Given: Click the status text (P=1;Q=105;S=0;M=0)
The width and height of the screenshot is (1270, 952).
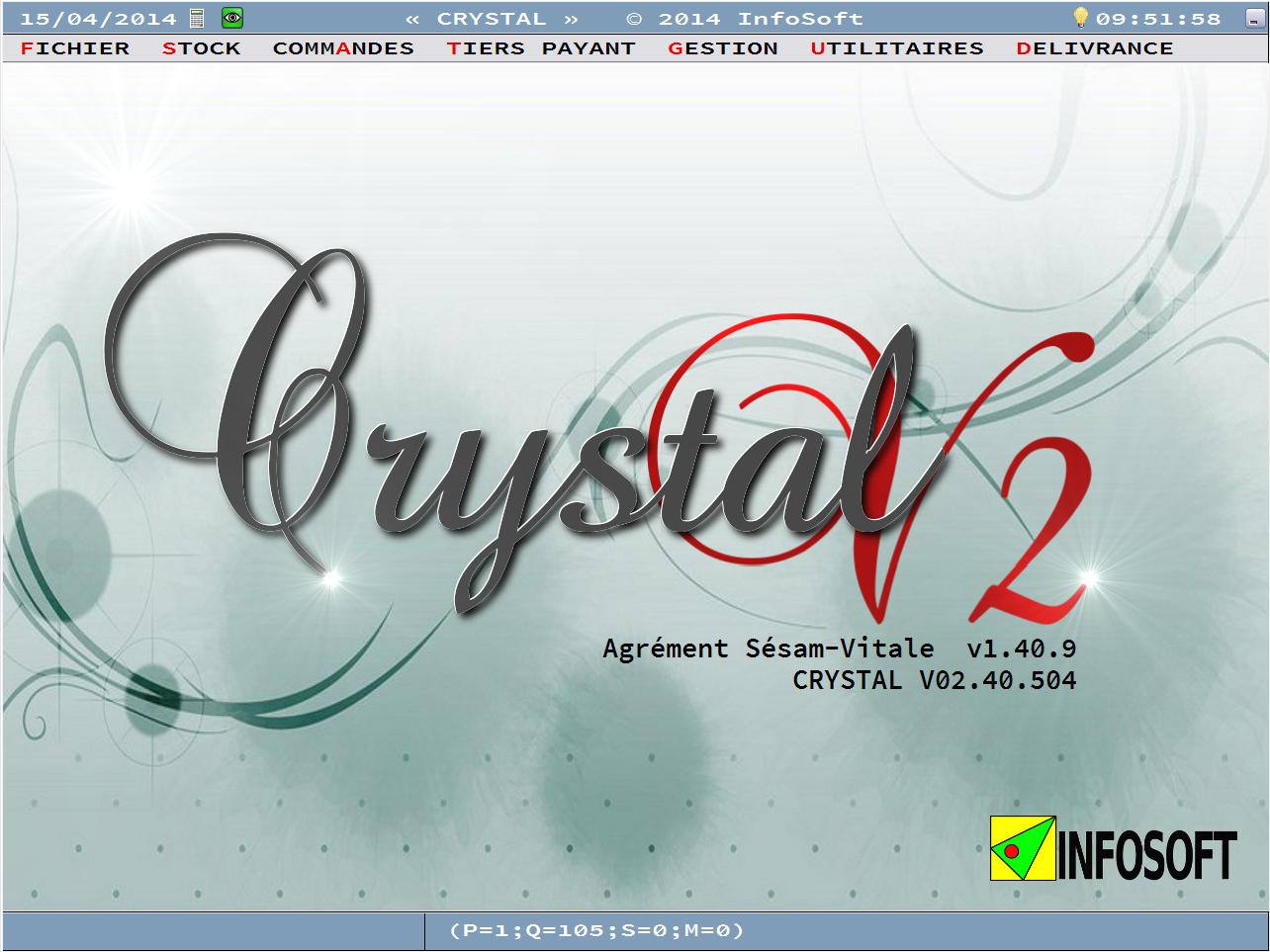Looking at the screenshot, I should [x=596, y=930].
